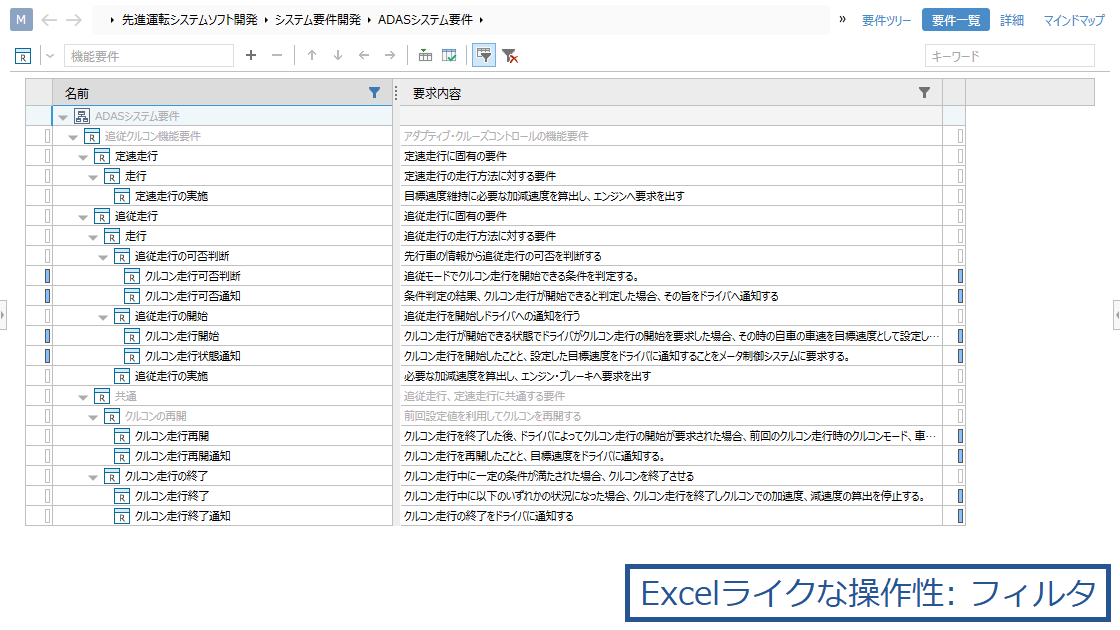Image resolution: width=1120 pixels, height=630 pixels.
Task: Collapse the 追従クルコン機能要件 tree node
Action: click(73, 136)
